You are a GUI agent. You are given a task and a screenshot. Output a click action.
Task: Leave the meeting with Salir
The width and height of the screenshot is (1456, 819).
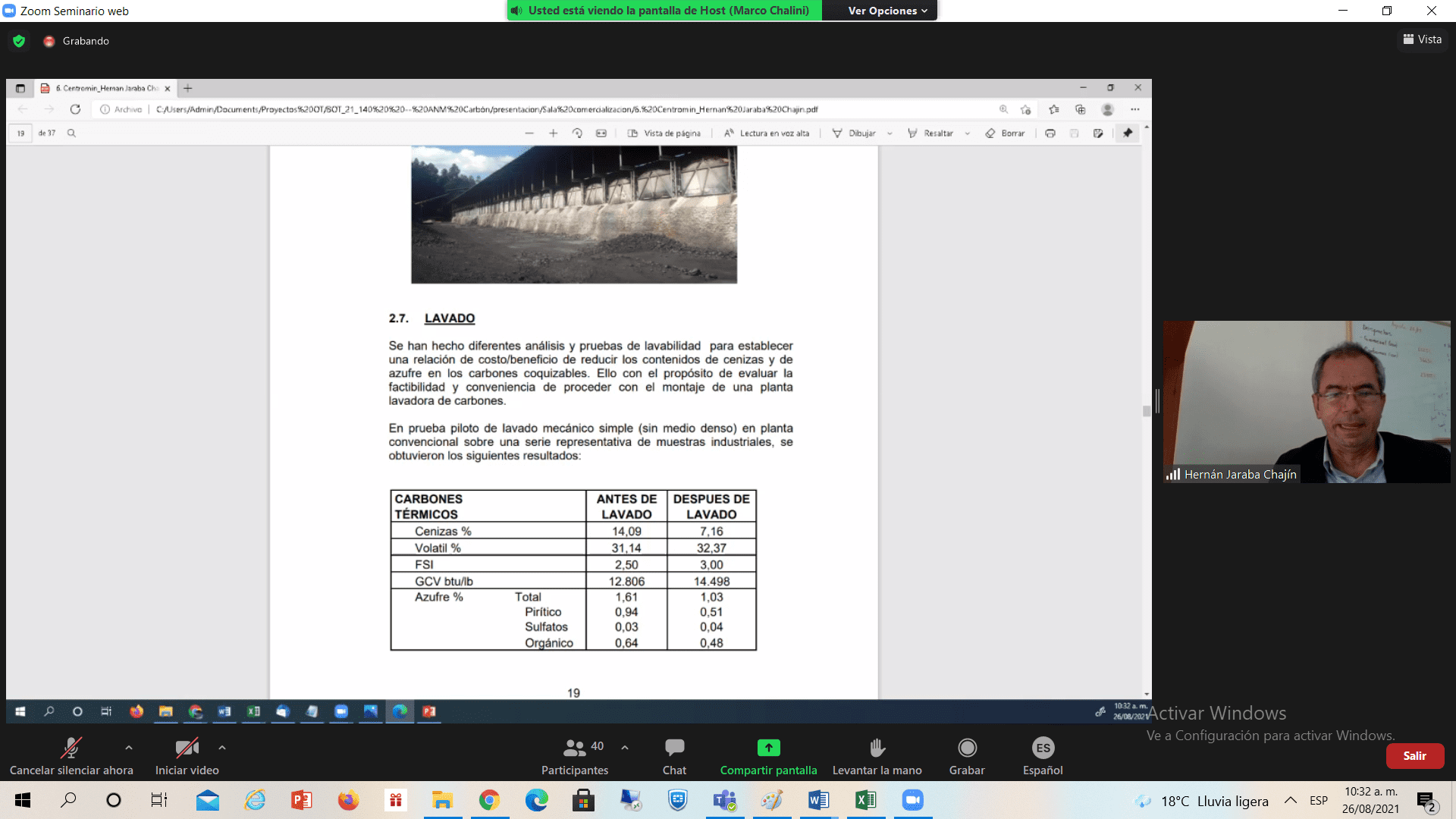tap(1414, 756)
